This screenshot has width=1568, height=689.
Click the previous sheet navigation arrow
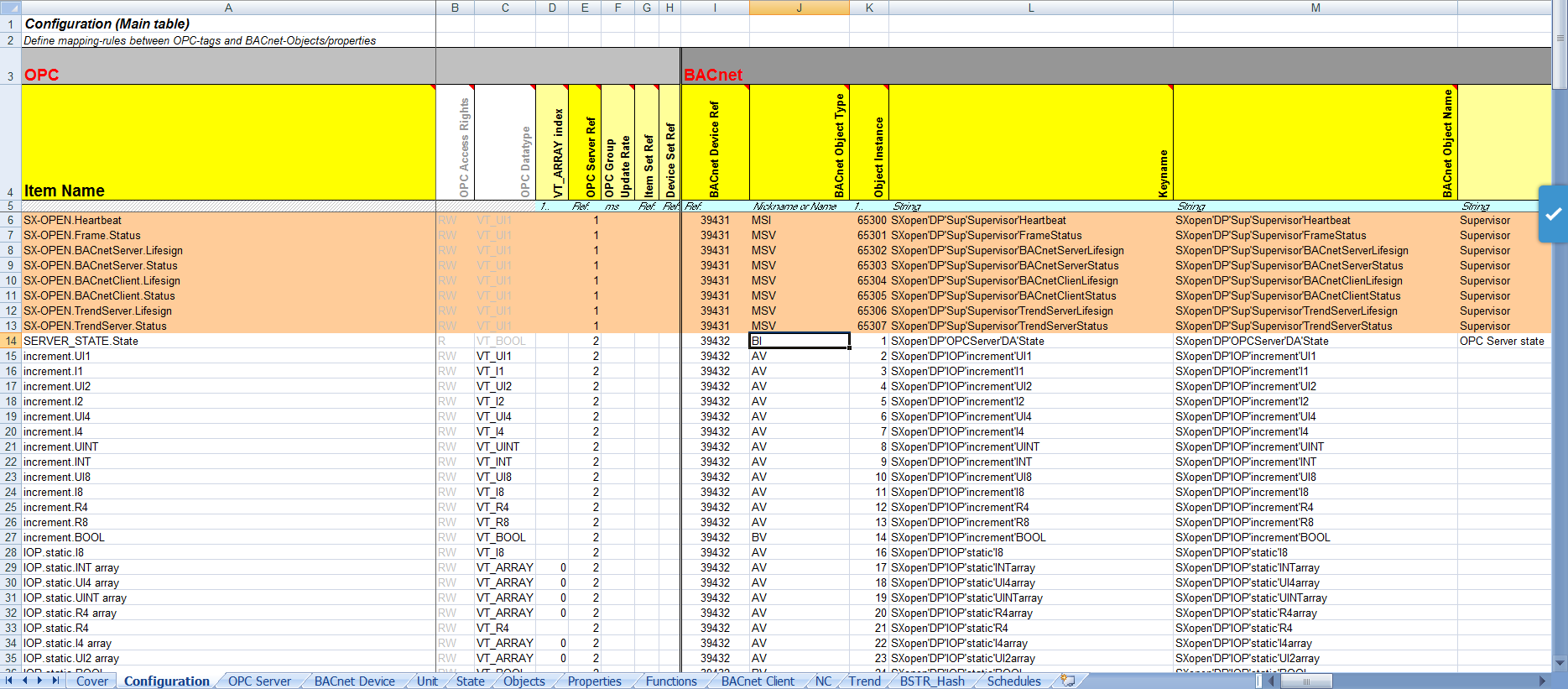(x=24, y=681)
